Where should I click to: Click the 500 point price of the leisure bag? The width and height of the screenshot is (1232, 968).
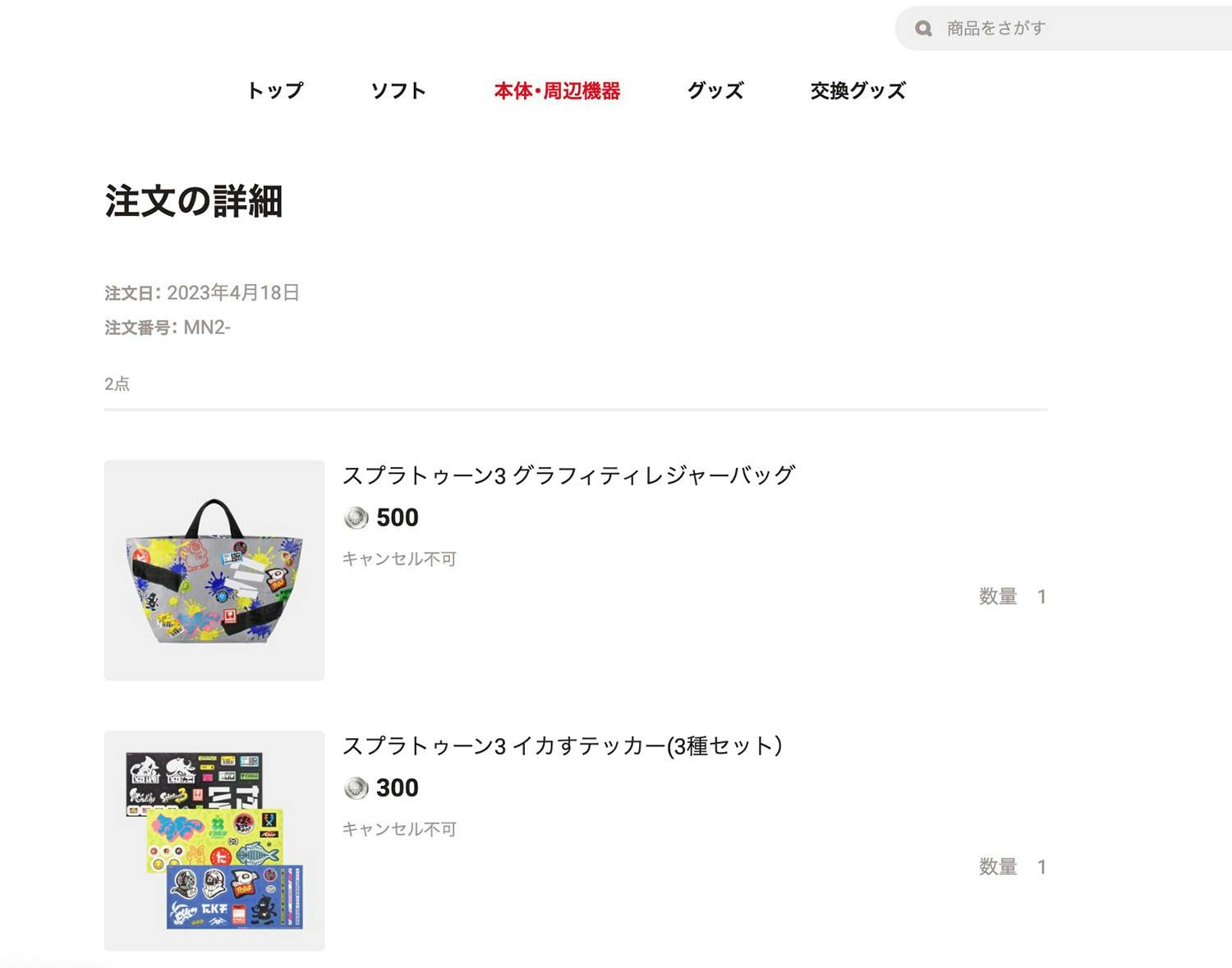(398, 518)
